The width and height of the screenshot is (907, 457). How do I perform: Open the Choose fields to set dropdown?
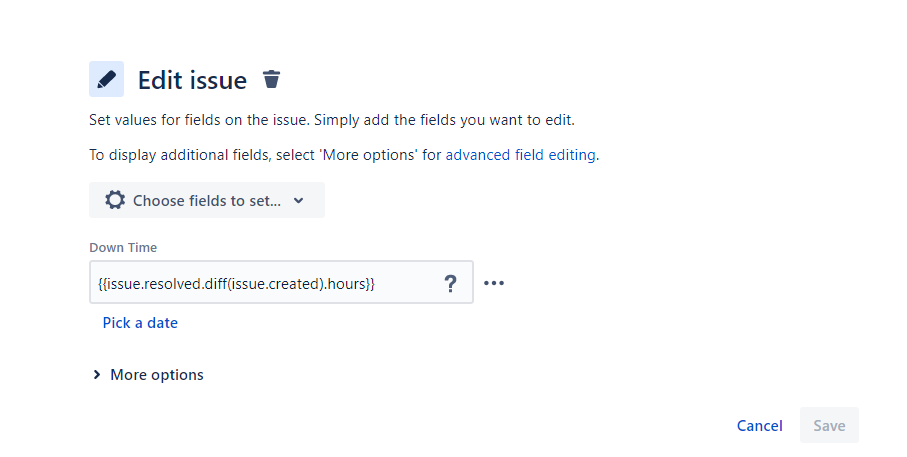pos(207,200)
